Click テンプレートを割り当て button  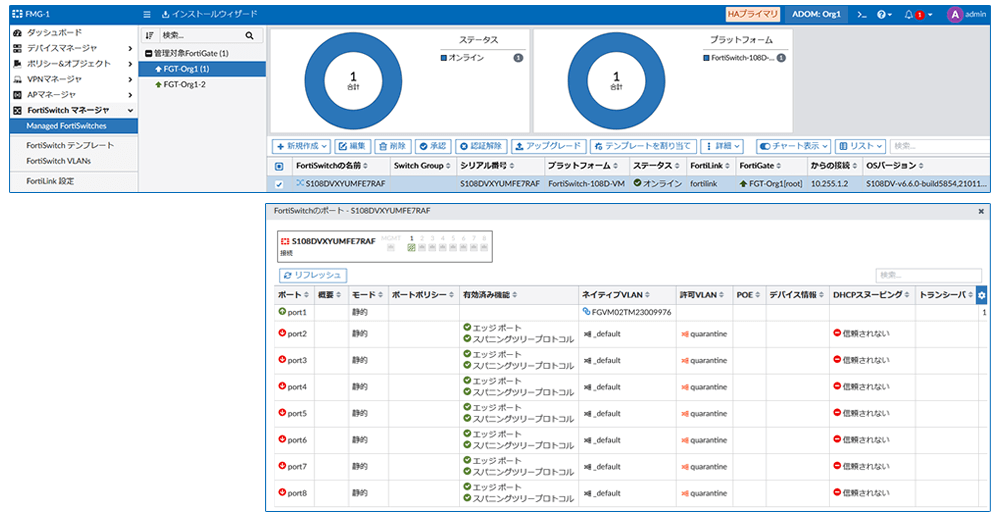coord(643,146)
